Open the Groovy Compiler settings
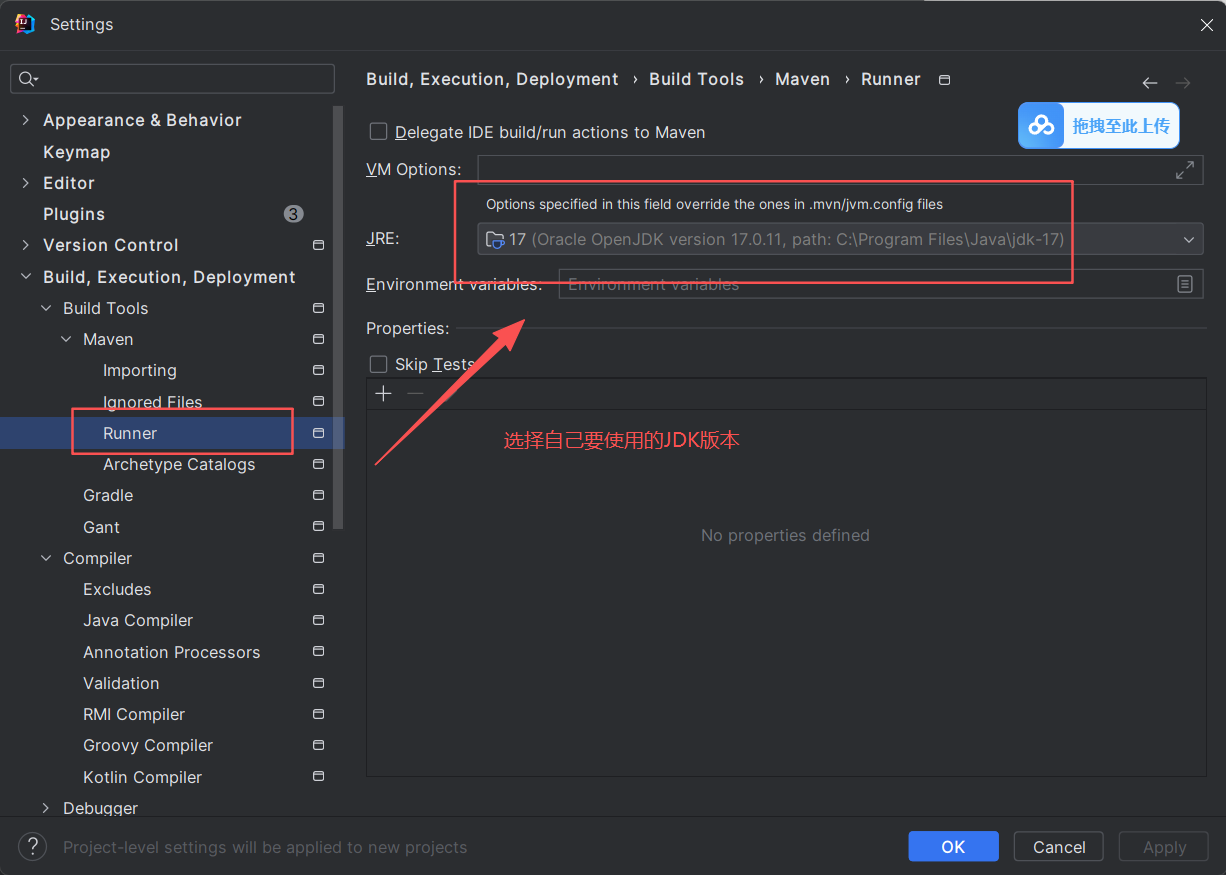The height and width of the screenshot is (875, 1226). pos(148,745)
